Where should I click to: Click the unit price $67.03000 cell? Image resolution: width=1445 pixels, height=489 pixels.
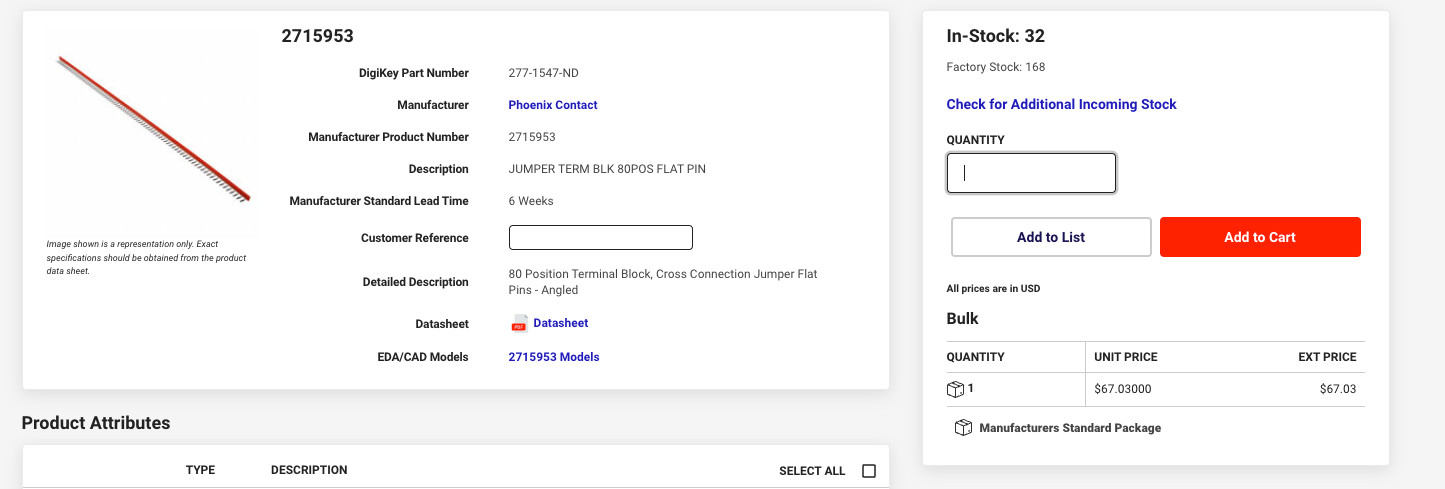coord(1125,389)
